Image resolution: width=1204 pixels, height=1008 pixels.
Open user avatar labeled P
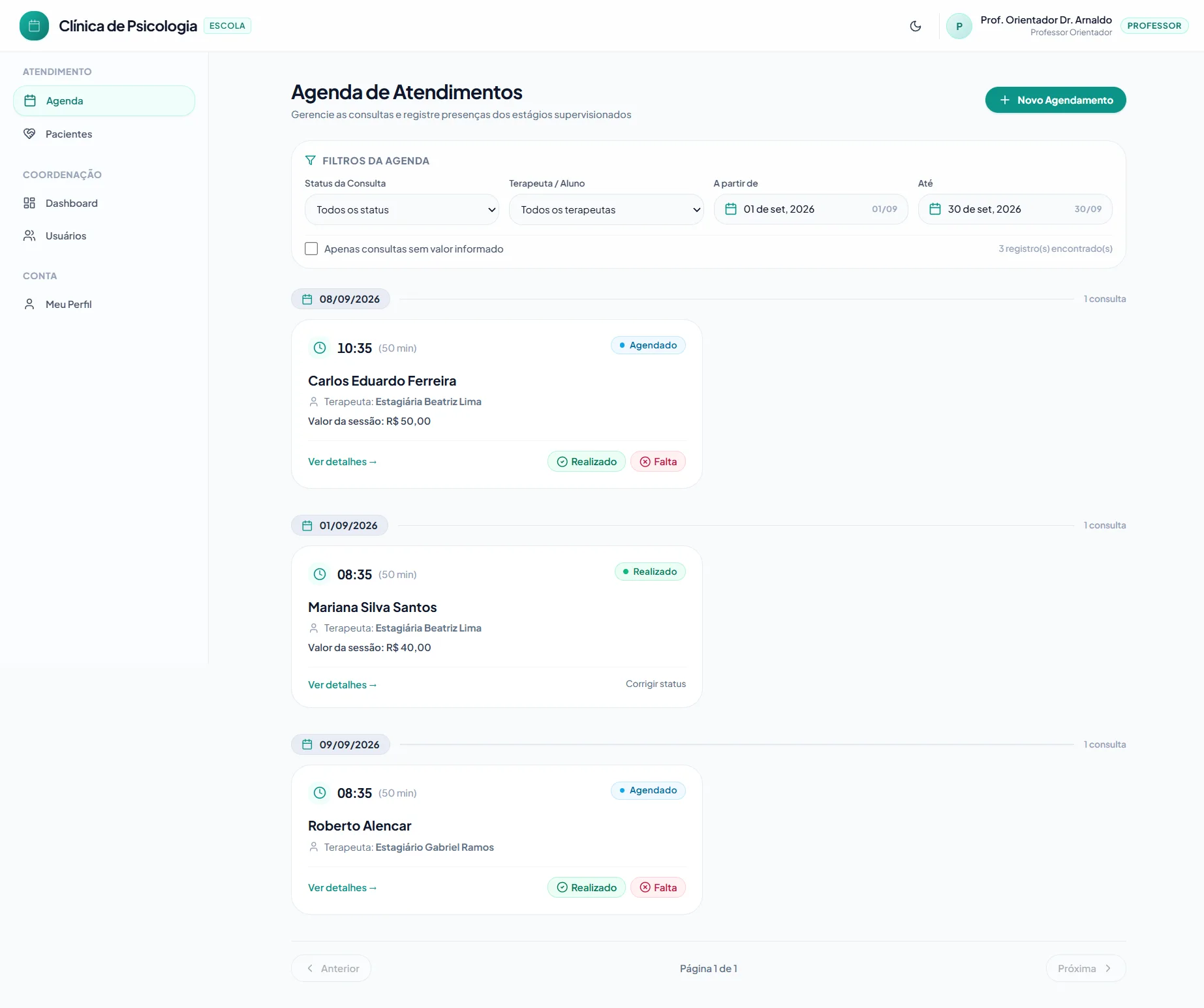point(959,26)
